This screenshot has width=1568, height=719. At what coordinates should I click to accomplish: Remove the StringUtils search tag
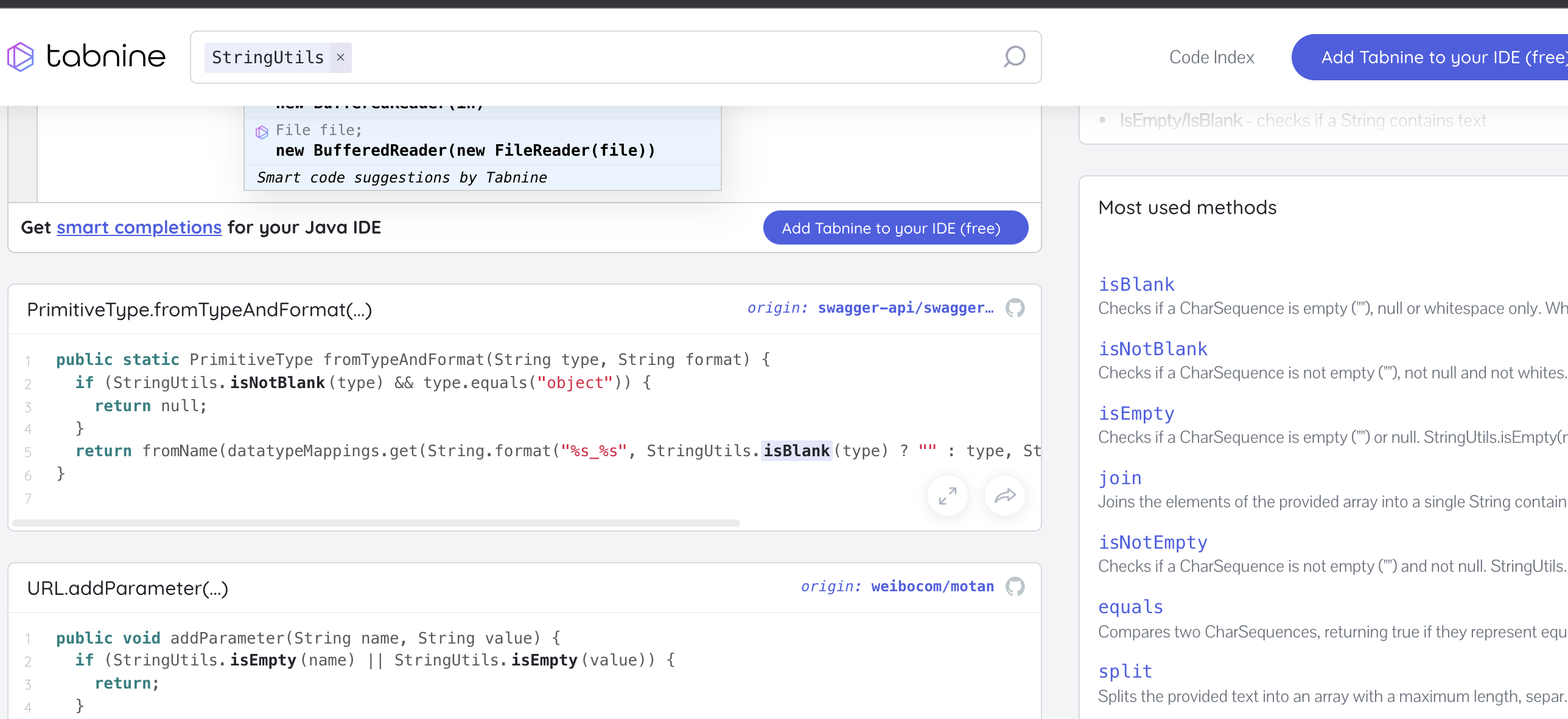pyautogui.click(x=341, y=57)
